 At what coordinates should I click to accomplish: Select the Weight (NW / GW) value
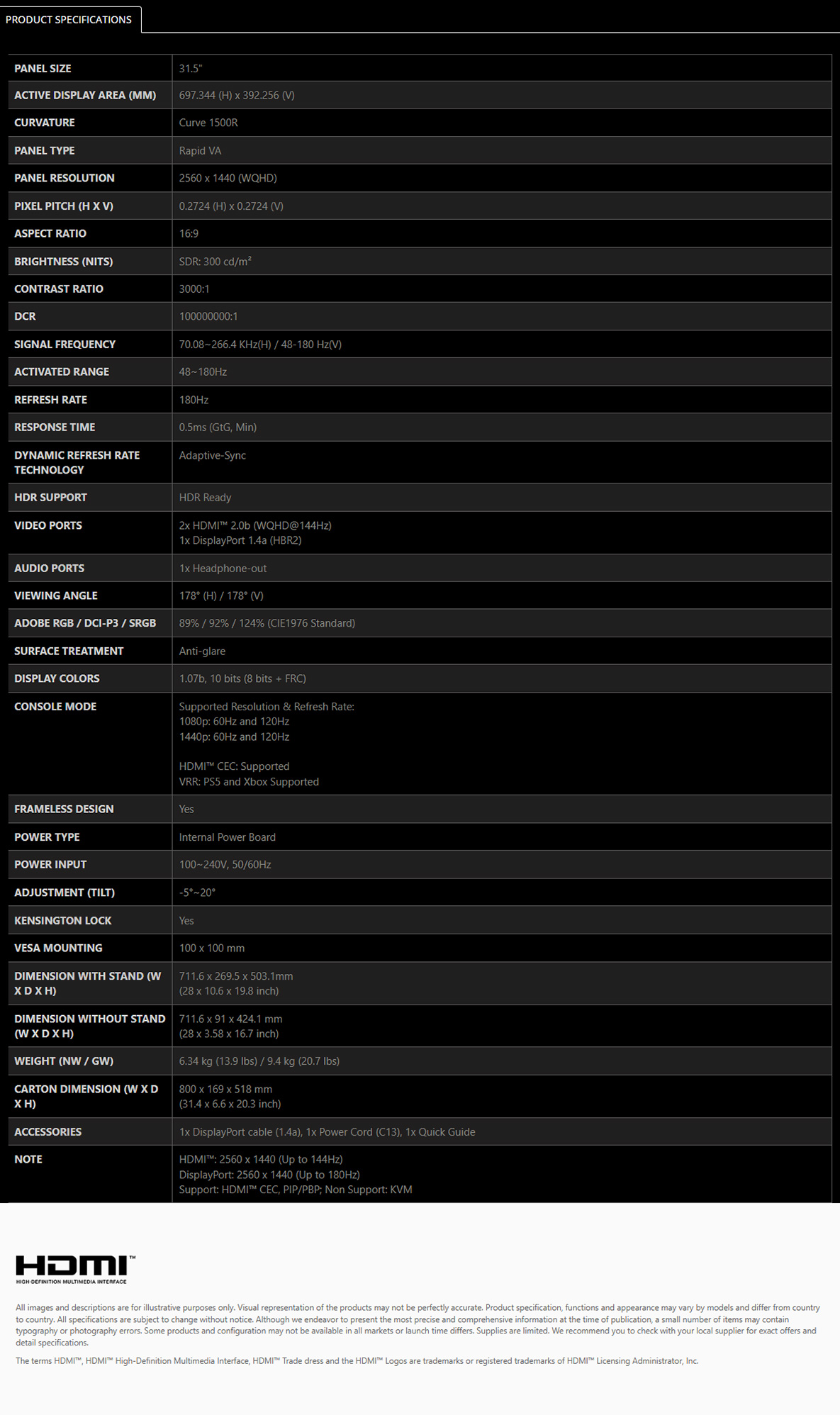(x=259, y=1061)
